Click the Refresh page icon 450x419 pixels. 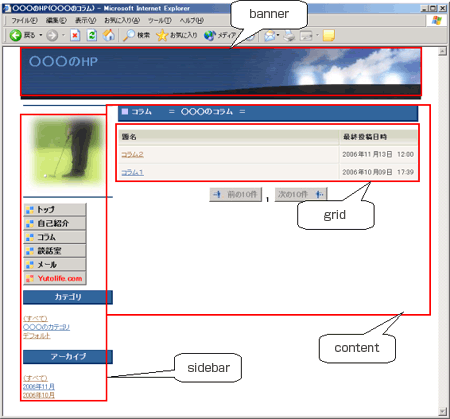click(x=92, y=35)
